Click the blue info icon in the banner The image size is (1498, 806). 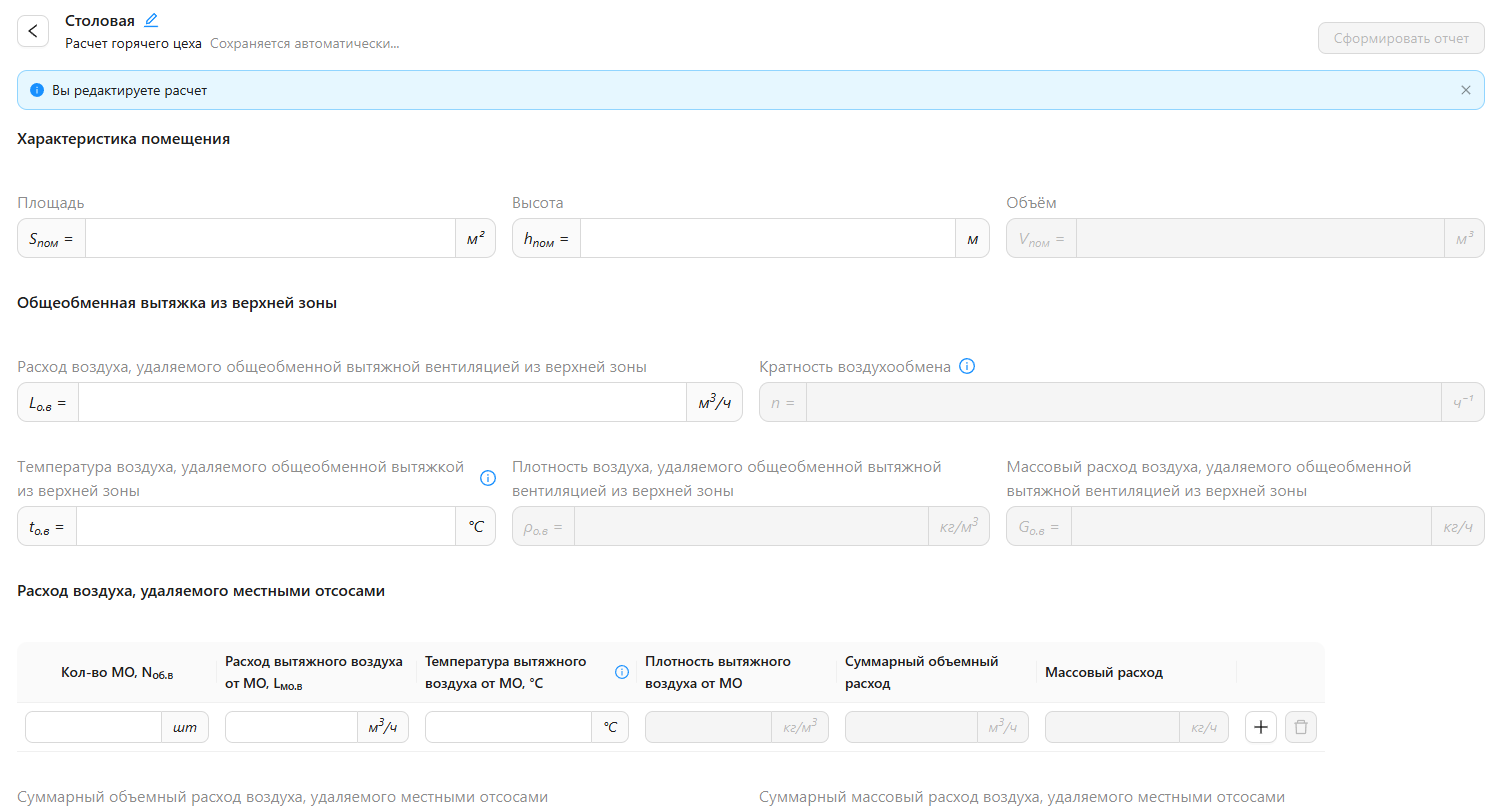coord(37,90)
